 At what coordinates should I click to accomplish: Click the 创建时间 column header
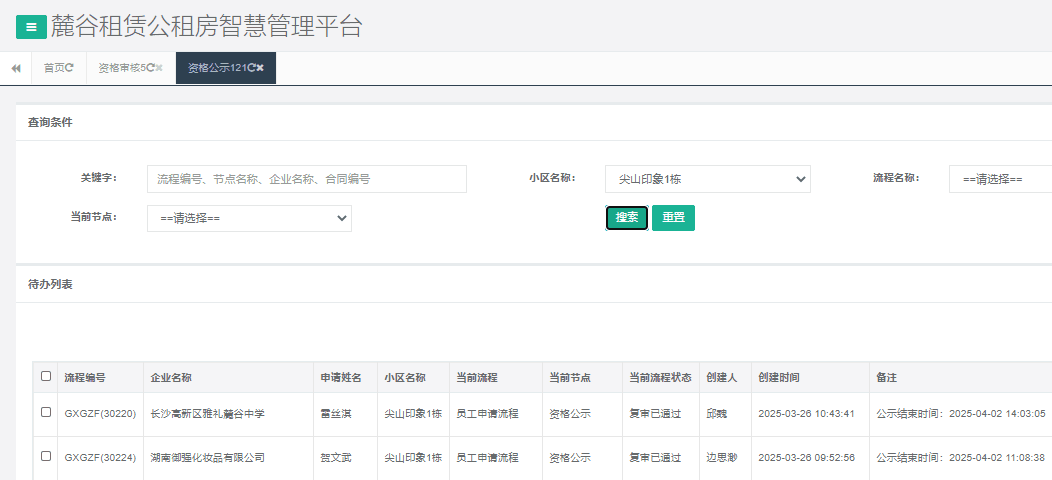(x=778, y=378)
